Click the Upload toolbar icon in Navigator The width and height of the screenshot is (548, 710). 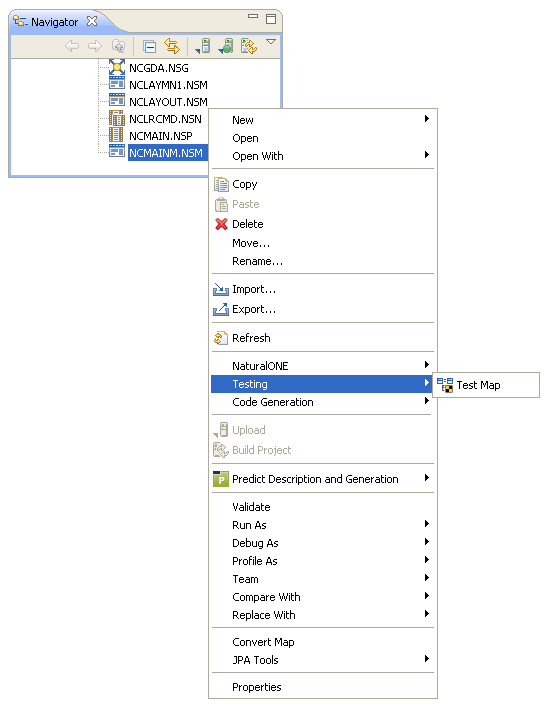pos(203,46)
